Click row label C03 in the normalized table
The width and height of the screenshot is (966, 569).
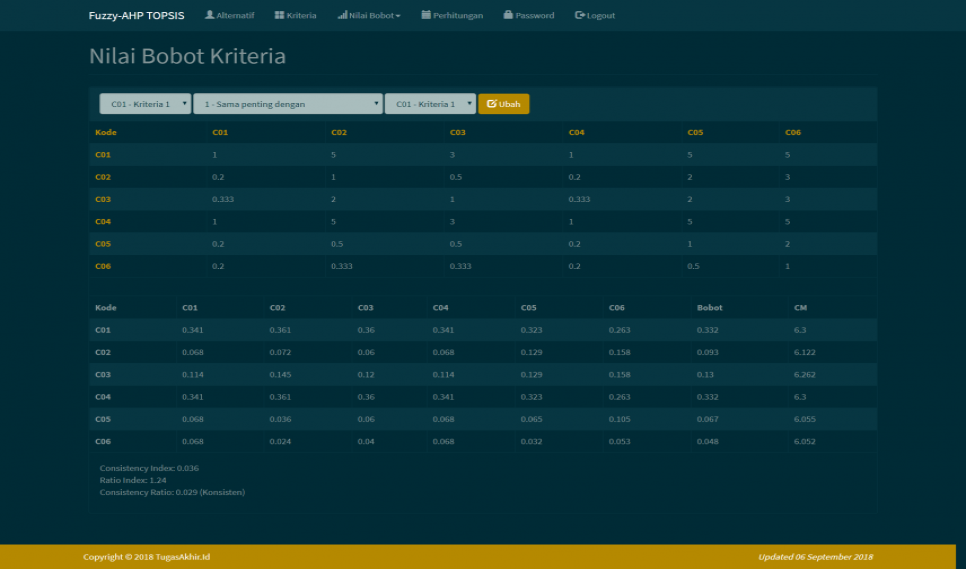point(103,374)
